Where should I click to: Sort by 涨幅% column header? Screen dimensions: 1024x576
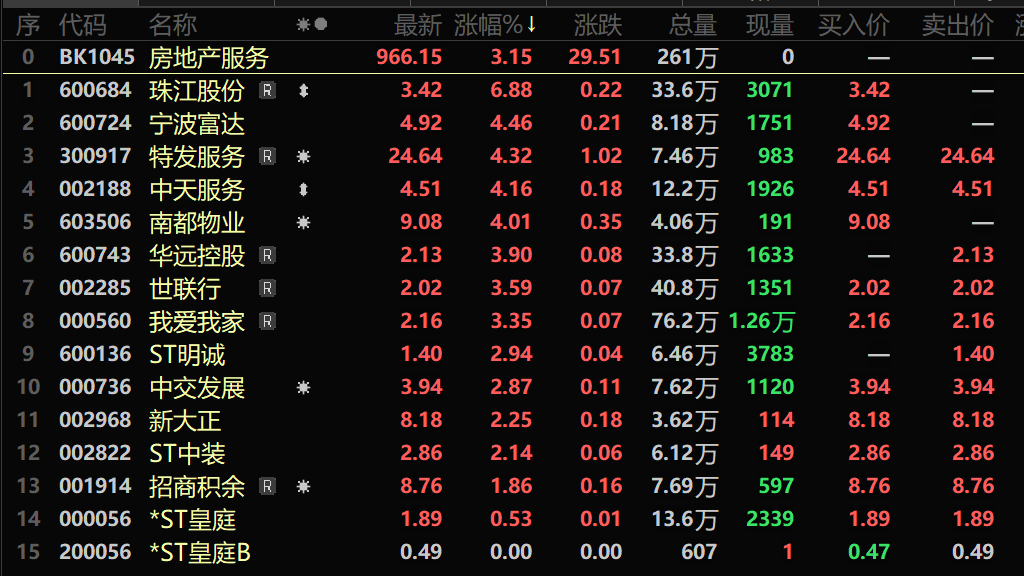point(494,25)
